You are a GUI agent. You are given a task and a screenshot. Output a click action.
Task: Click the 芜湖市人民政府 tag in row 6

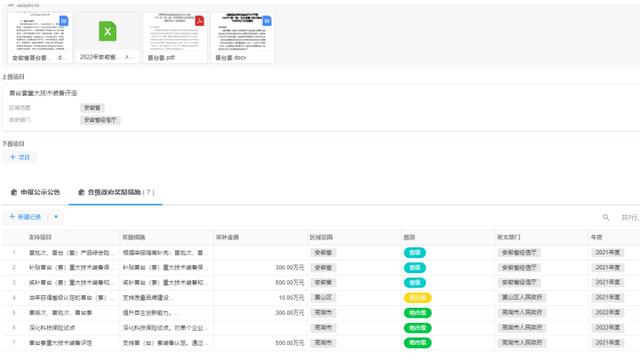pos(522,328)
